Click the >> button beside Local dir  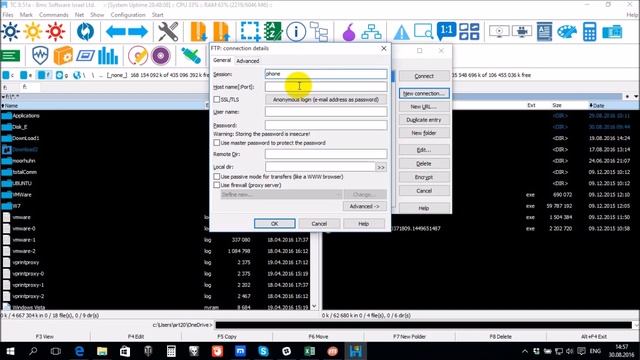pos(380,167)
